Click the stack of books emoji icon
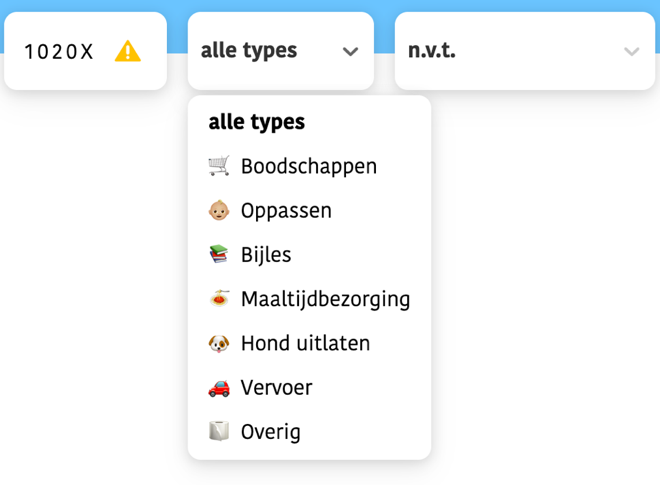The image size is (660, 485). [x=219, y=254]
